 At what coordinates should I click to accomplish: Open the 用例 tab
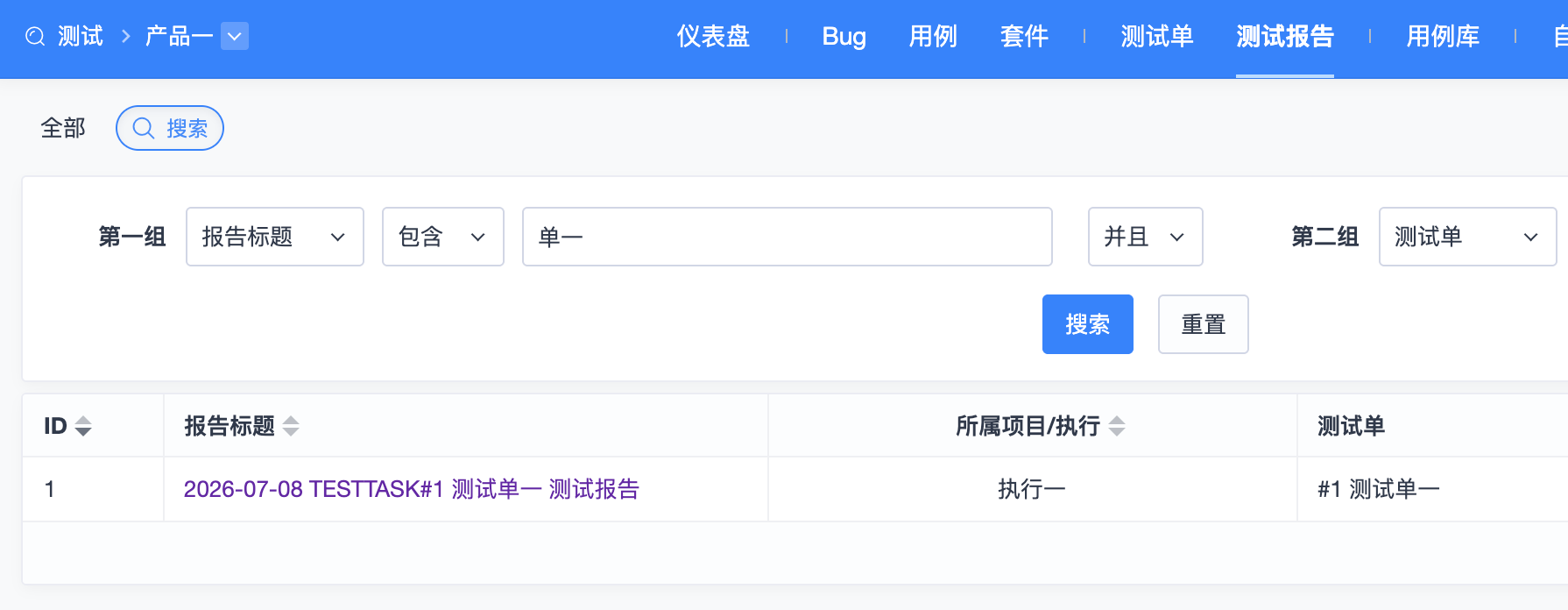coord(933,36)
